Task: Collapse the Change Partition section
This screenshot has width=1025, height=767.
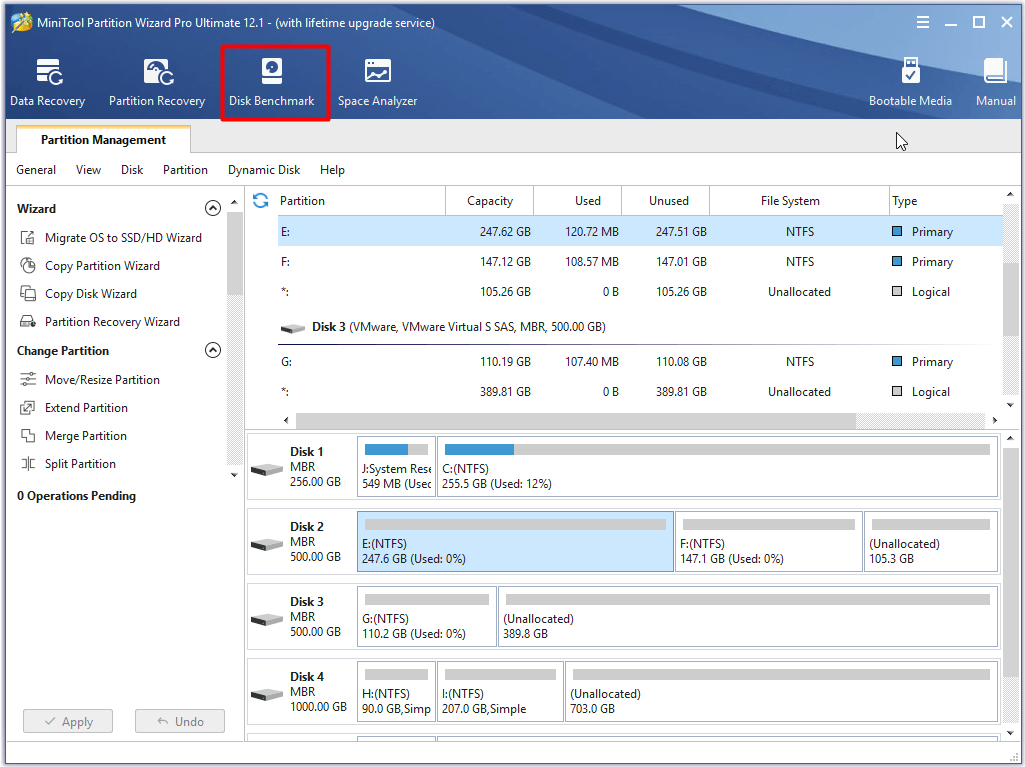Action: pyautogui.click(x=212, y=350)
